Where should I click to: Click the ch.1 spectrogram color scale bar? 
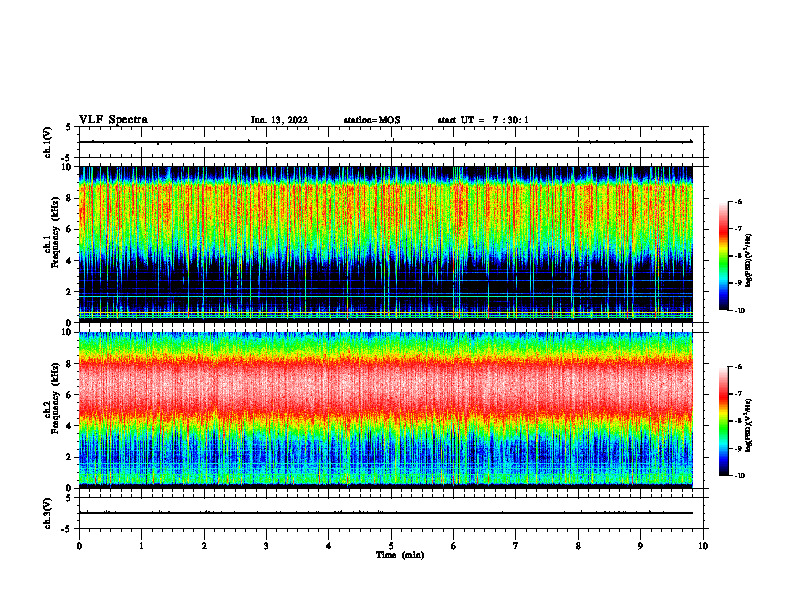tap(724, 256)
